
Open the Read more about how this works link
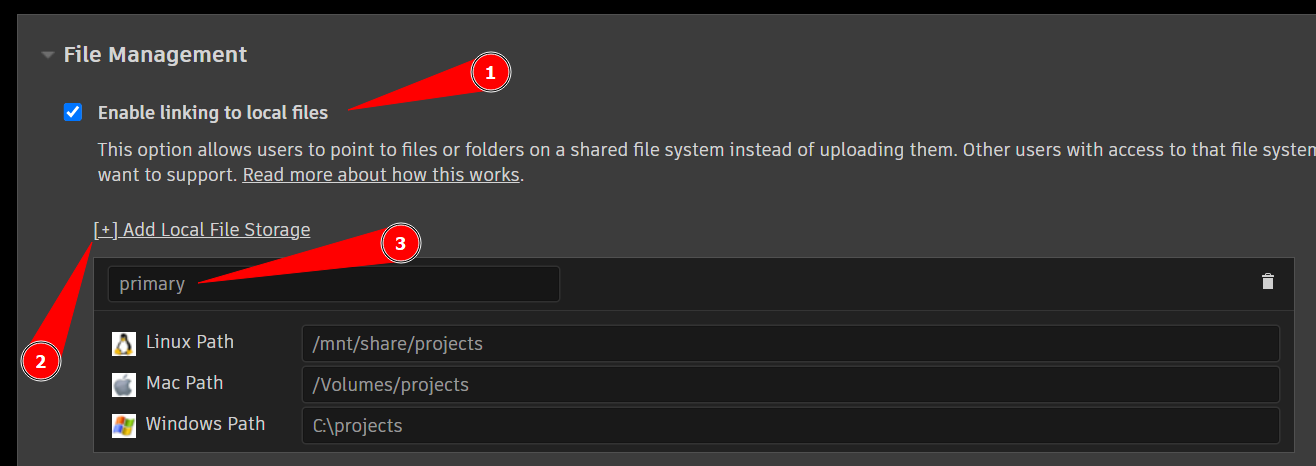[381, 174]
